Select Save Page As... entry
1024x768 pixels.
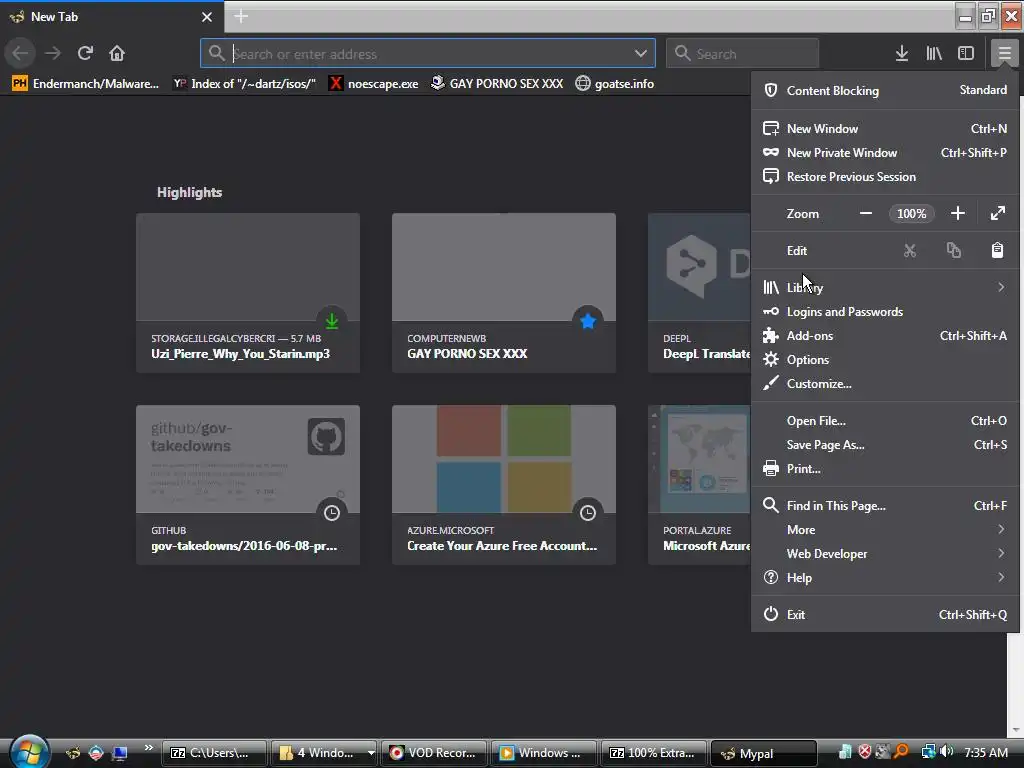(885, 445)
